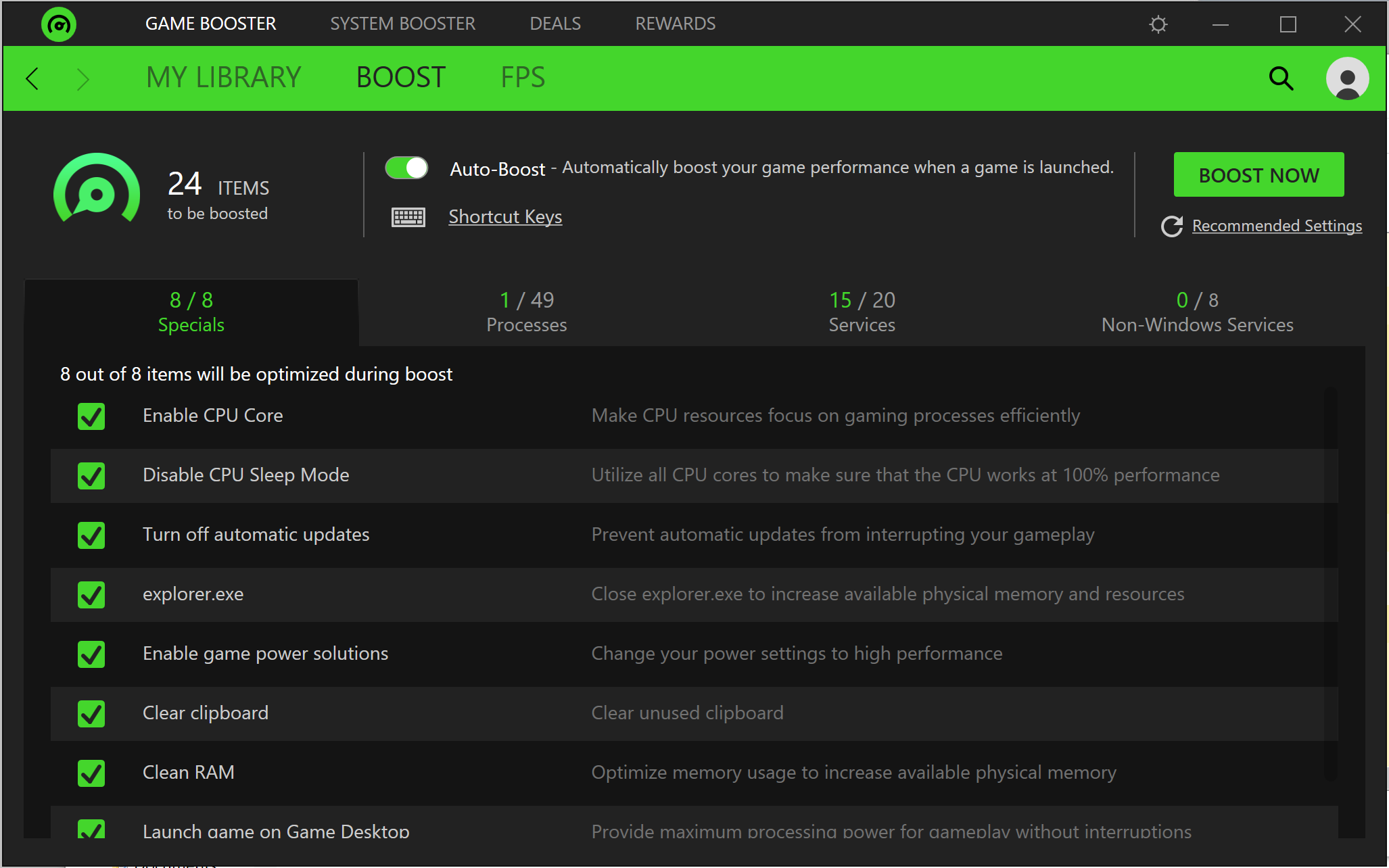The image size is (1389, 868).
Task: Open the 8 / 8 Specials tab
Action: 191,312
